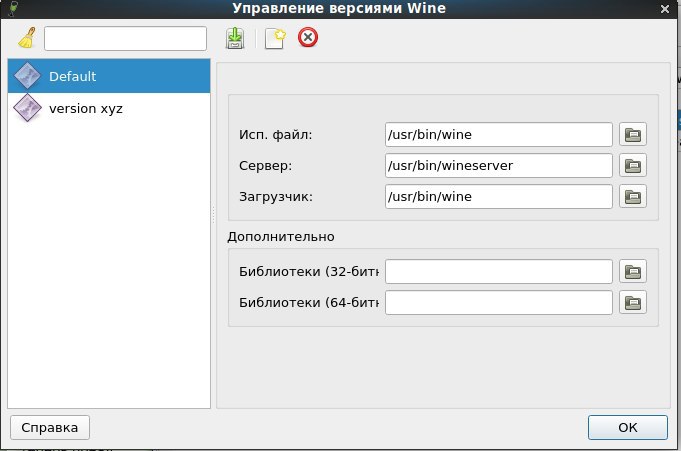The image size is (681, 451).
Task: Browse for the Сервер wineserver file
Action: [633, 166]
